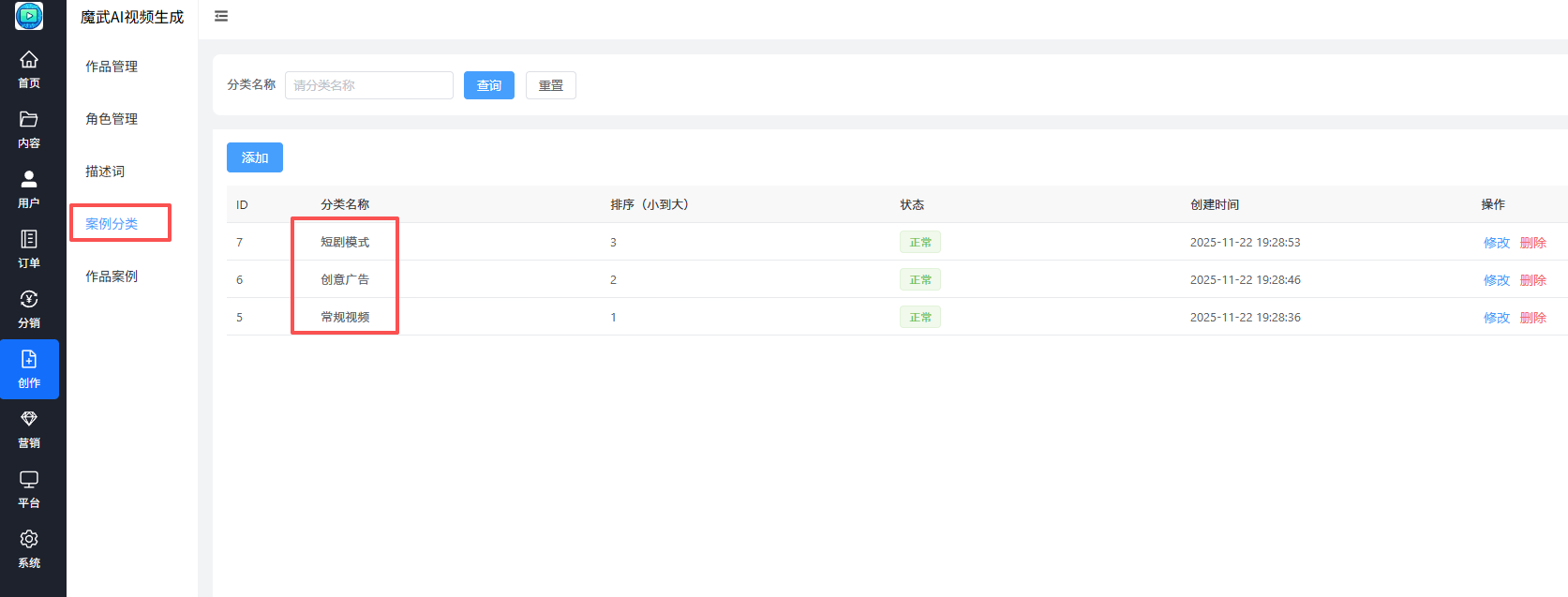Collapse the sidebar with hamburger icon
Viewport: 1568px width, 597px height.
(221, 16)
